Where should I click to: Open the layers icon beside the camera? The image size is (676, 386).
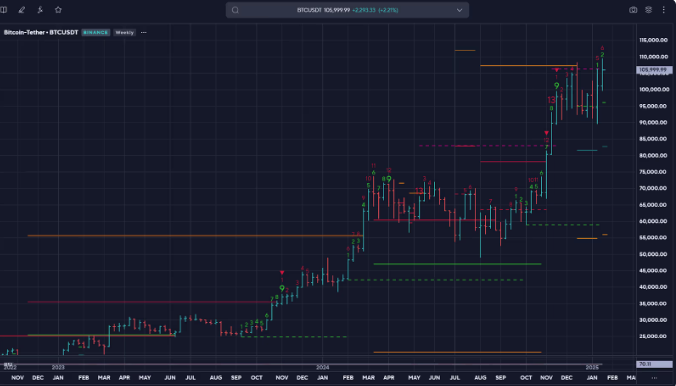coord(648,10)
